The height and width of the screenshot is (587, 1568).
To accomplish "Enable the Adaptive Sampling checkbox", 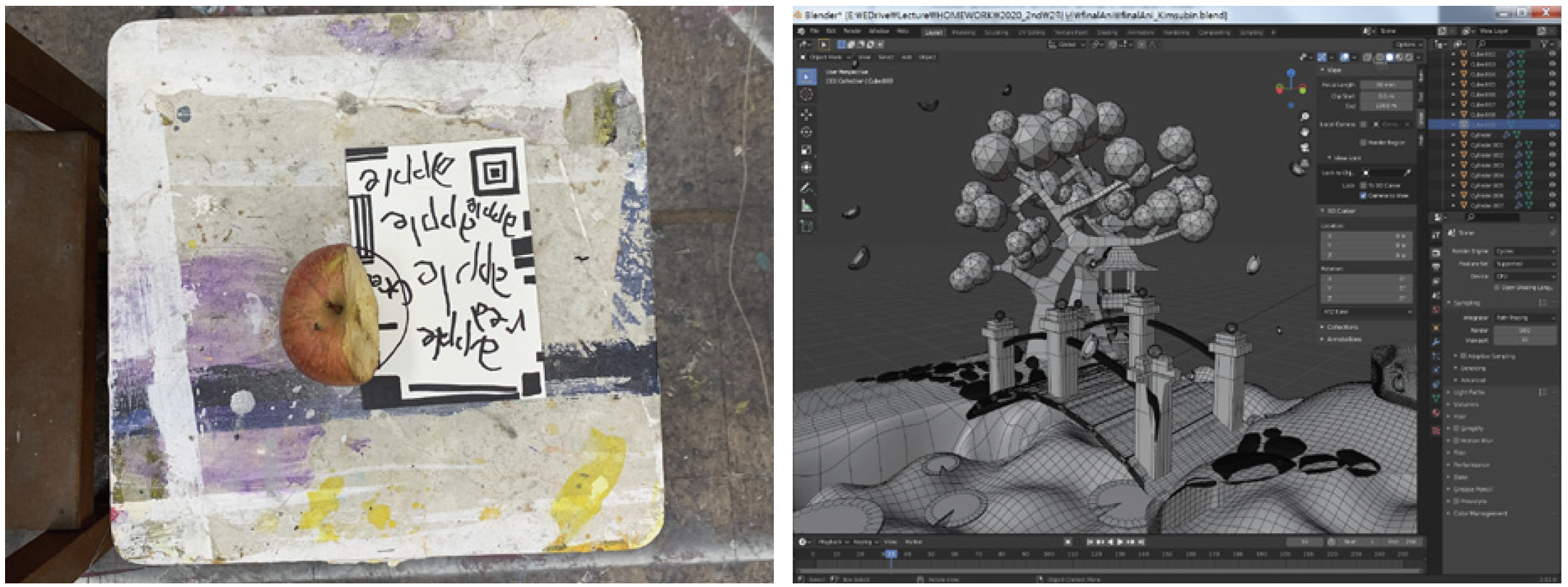I will (x=1463, y=357).
